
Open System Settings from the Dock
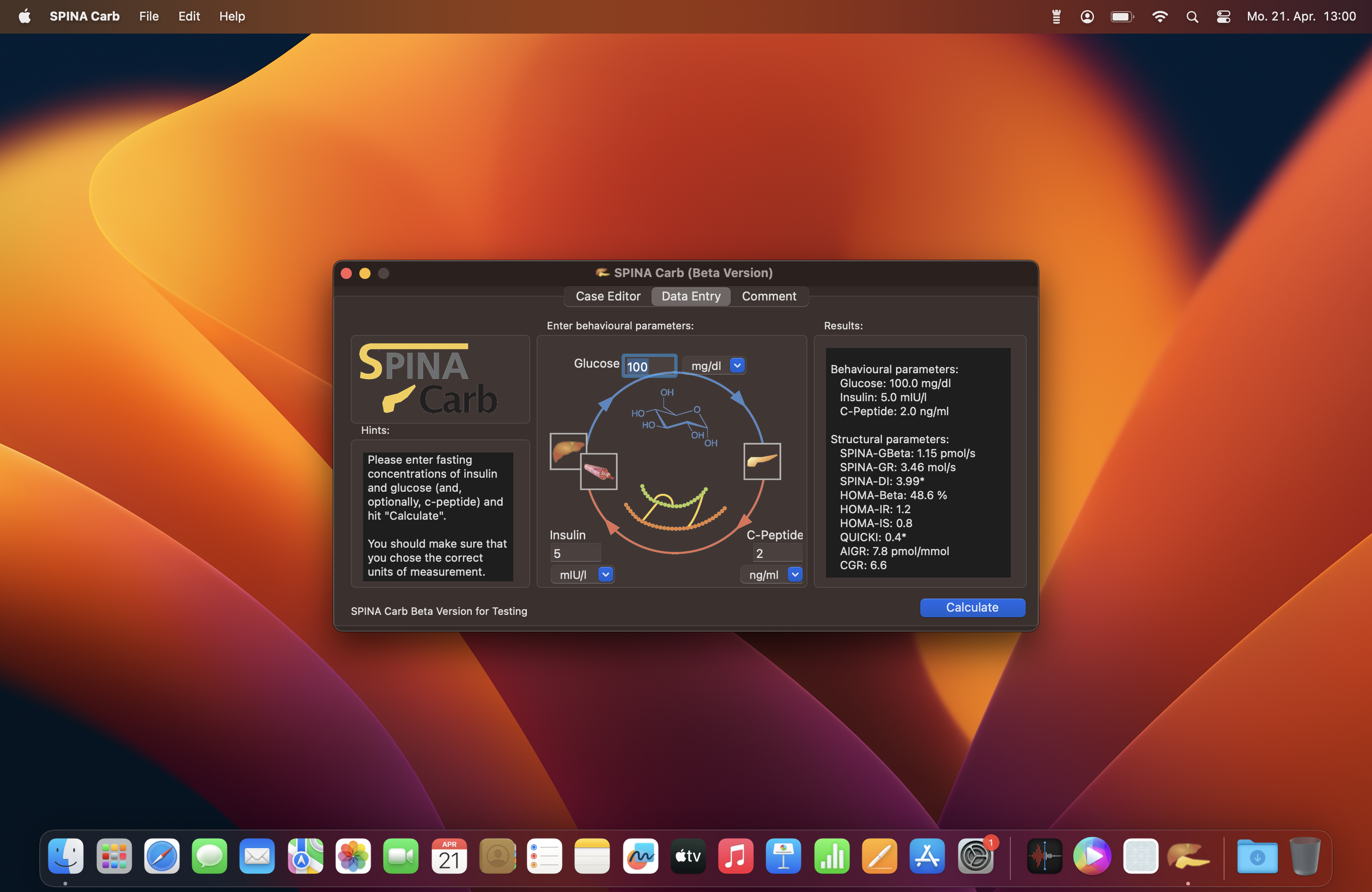975,856
